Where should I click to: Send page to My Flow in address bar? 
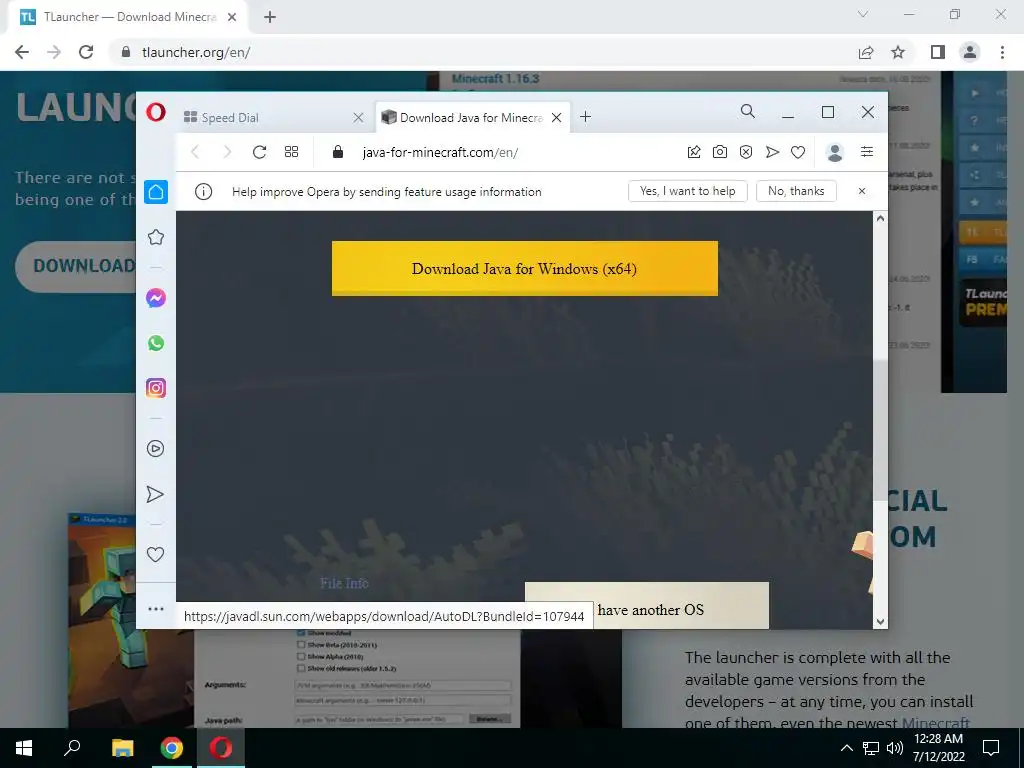[x=772, y=152]
